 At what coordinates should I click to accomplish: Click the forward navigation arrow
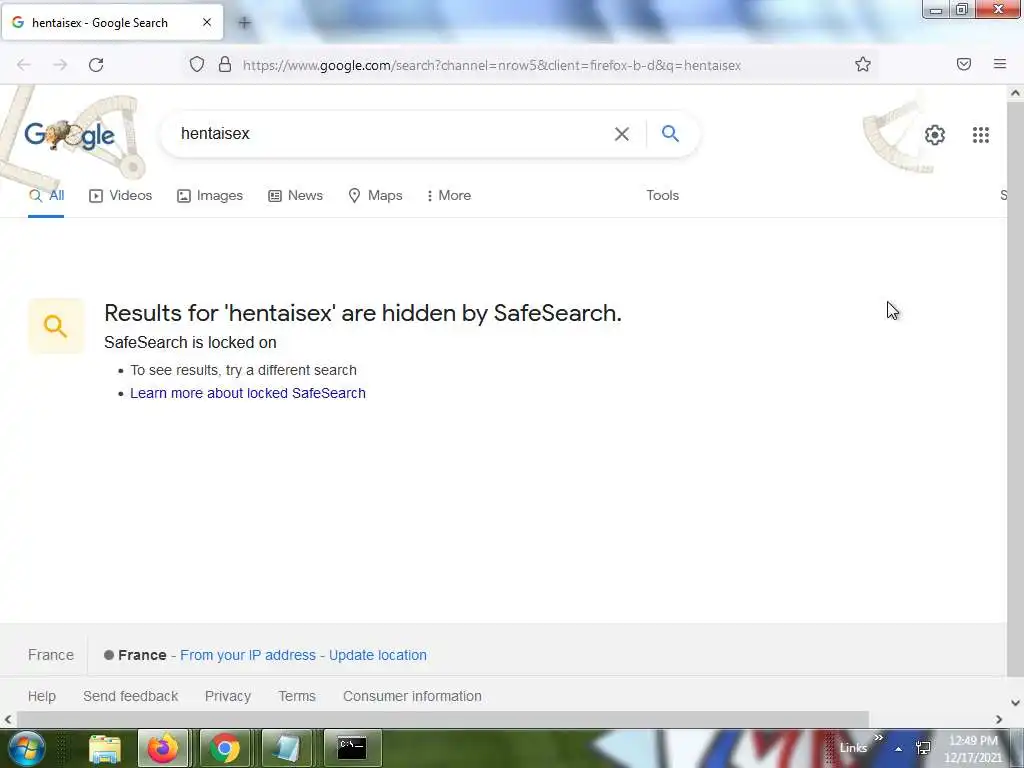pos(60,65)
